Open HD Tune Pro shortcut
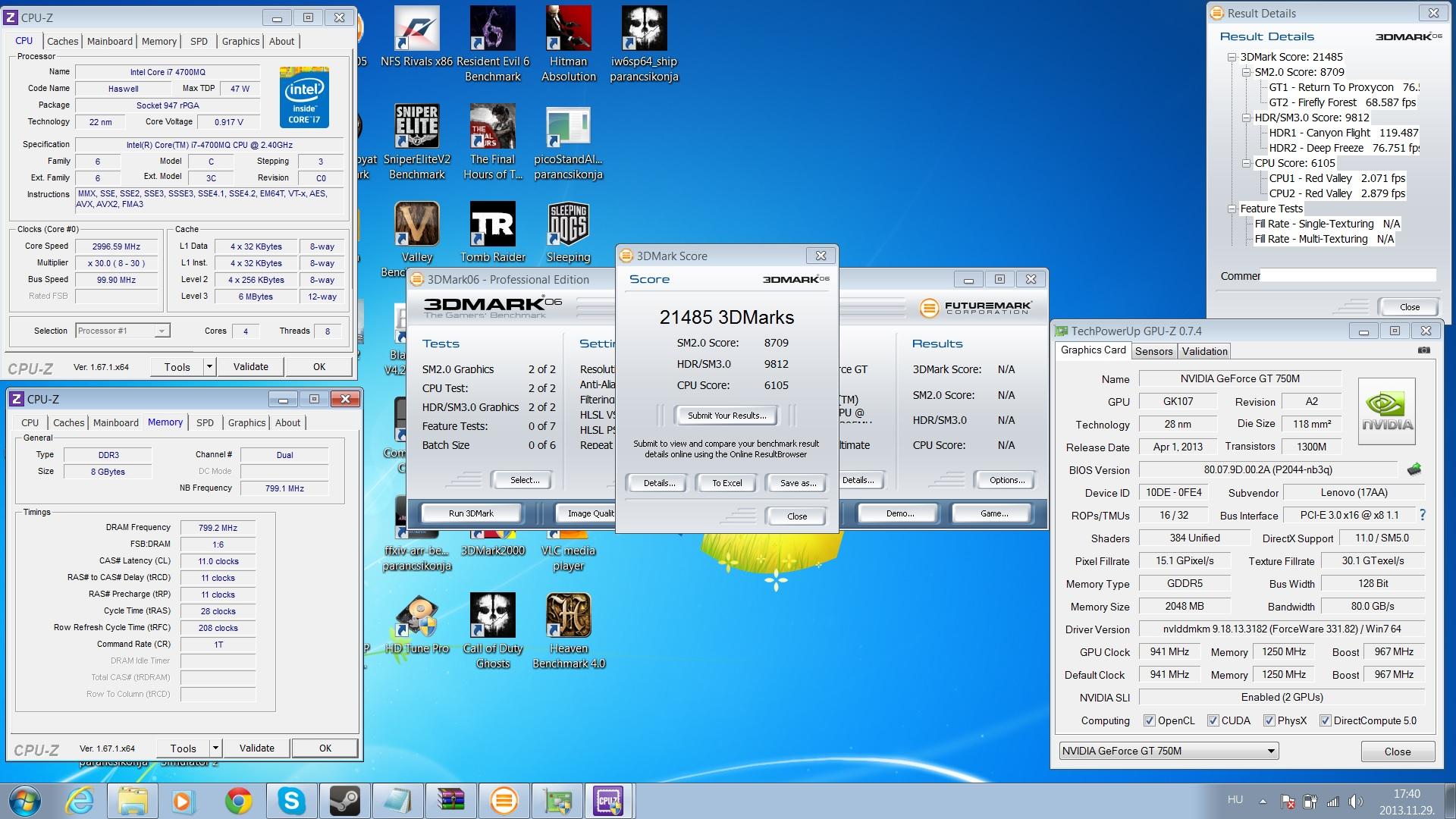The width and height of the screenshot is (1456, 819). pyautogui.click(x=416, y=623)
